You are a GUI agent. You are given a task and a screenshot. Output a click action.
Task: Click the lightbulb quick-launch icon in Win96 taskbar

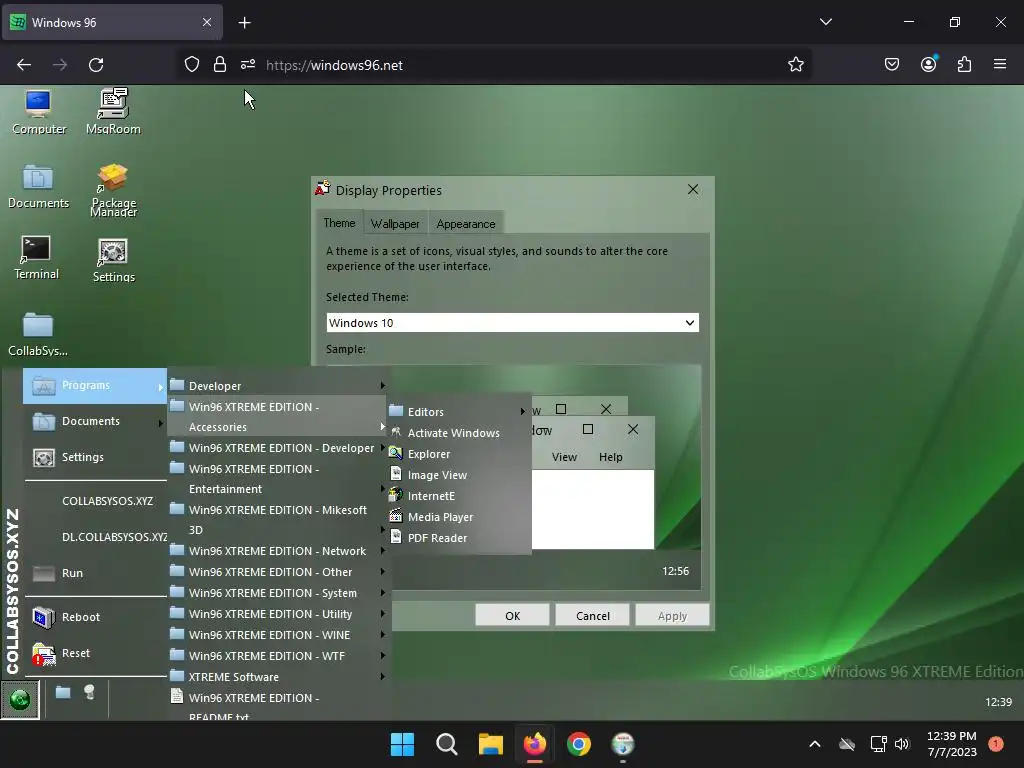[89, 692]
